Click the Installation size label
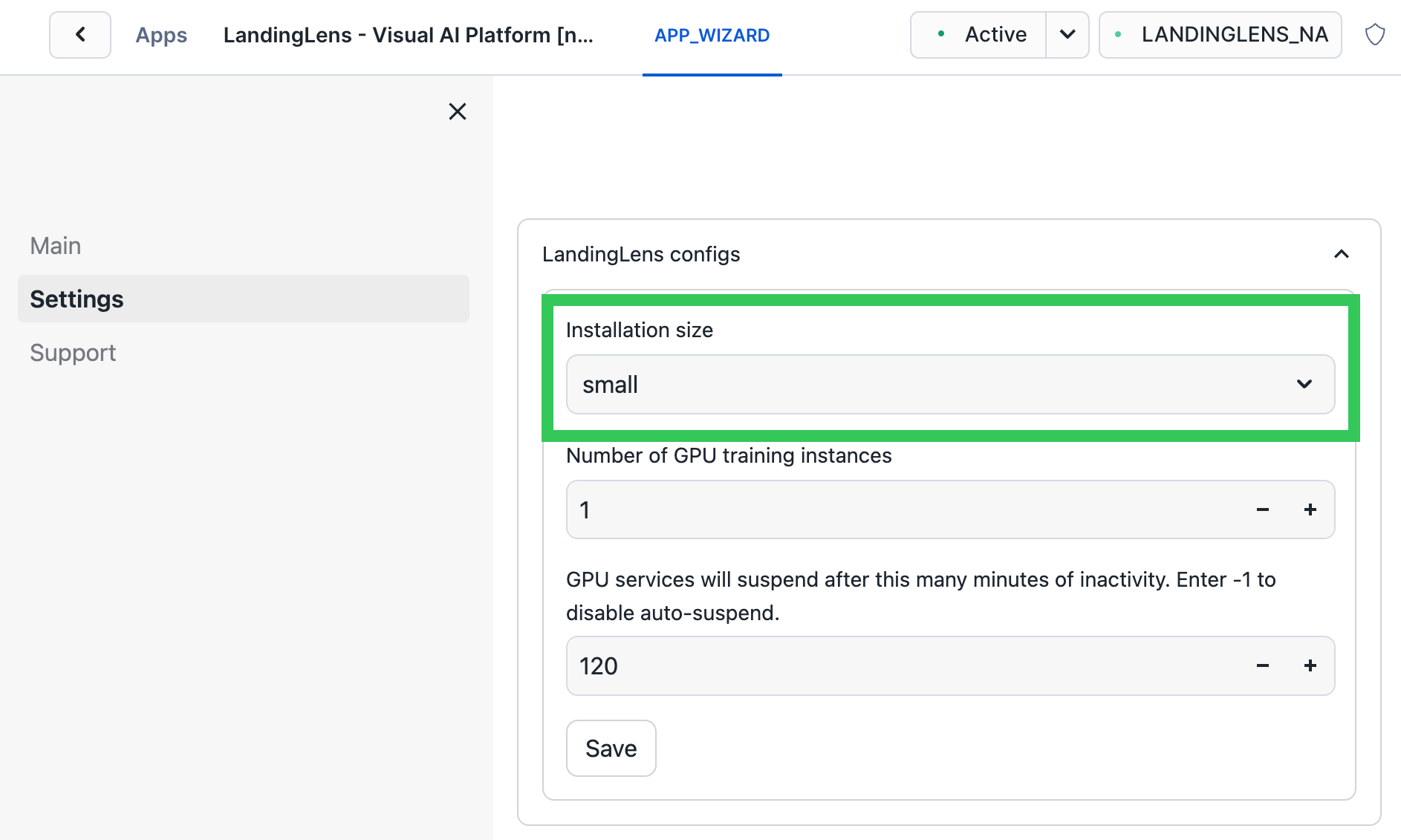Viewport: 1401px width, 840px height. [640, 330]
